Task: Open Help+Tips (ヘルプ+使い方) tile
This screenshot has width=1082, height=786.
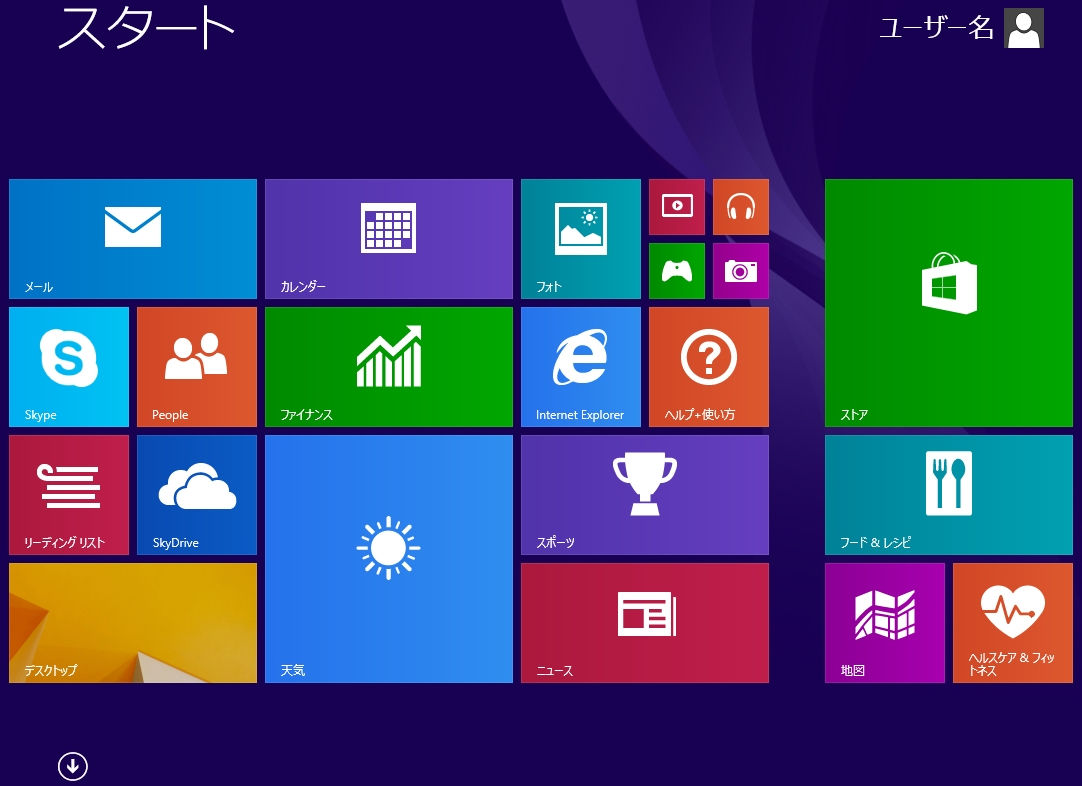Action: 709,366
